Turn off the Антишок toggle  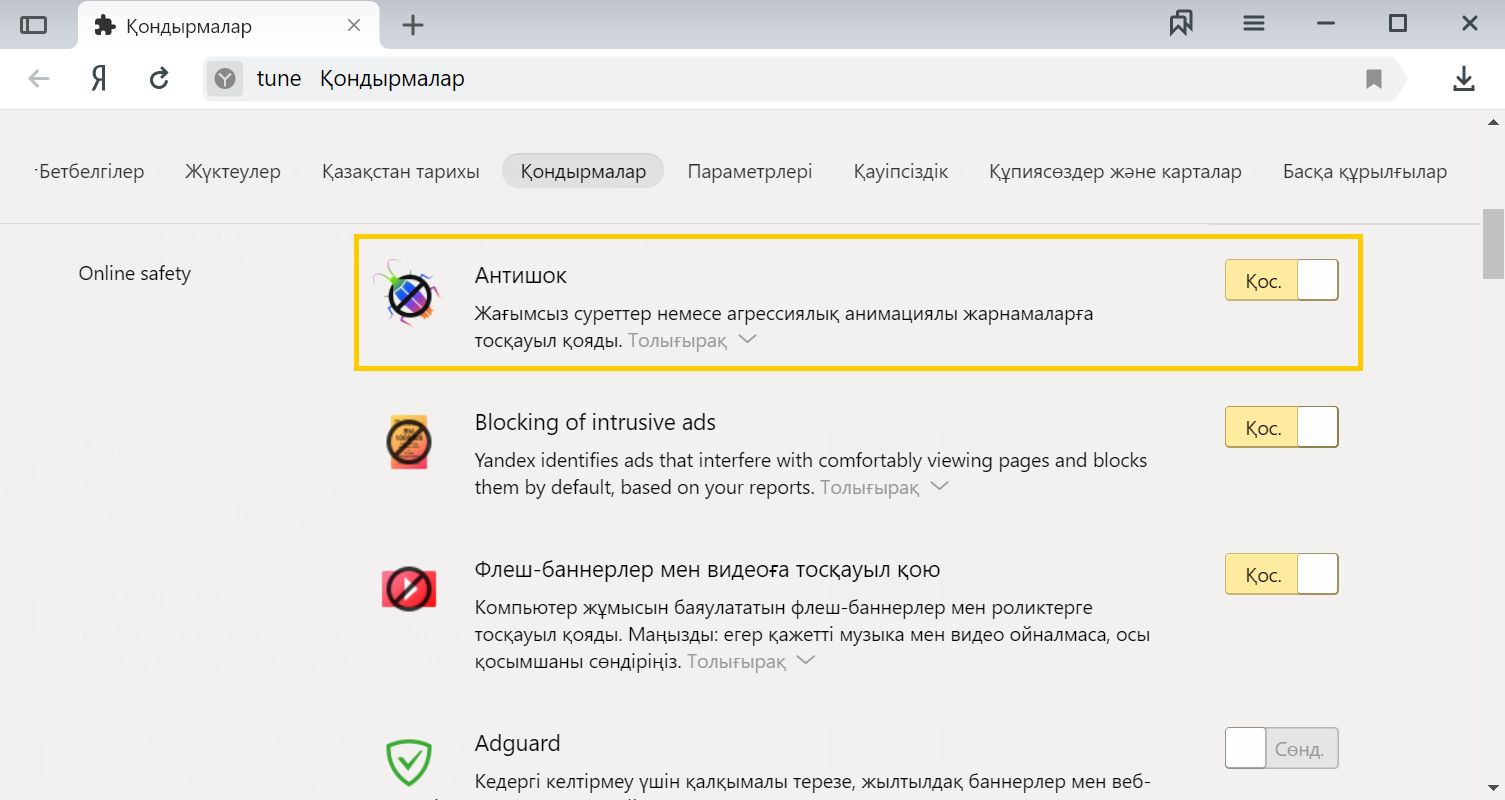pyautogui.click(x=1281, y=281)
